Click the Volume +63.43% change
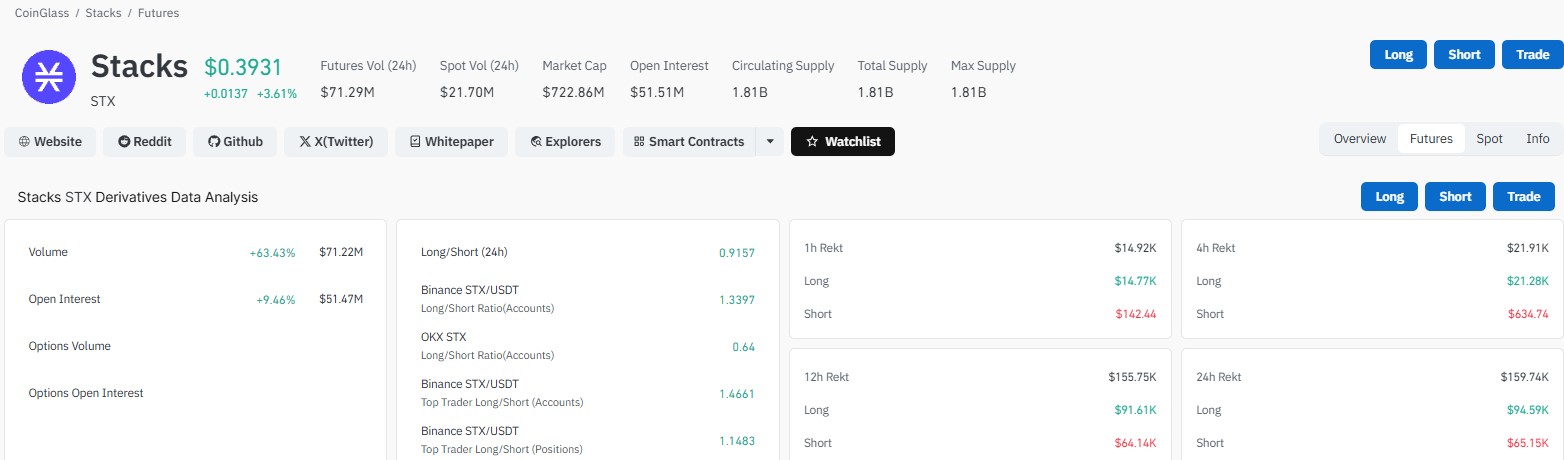This screenshot has height=460, width=1564. click(x=272, y=253)
